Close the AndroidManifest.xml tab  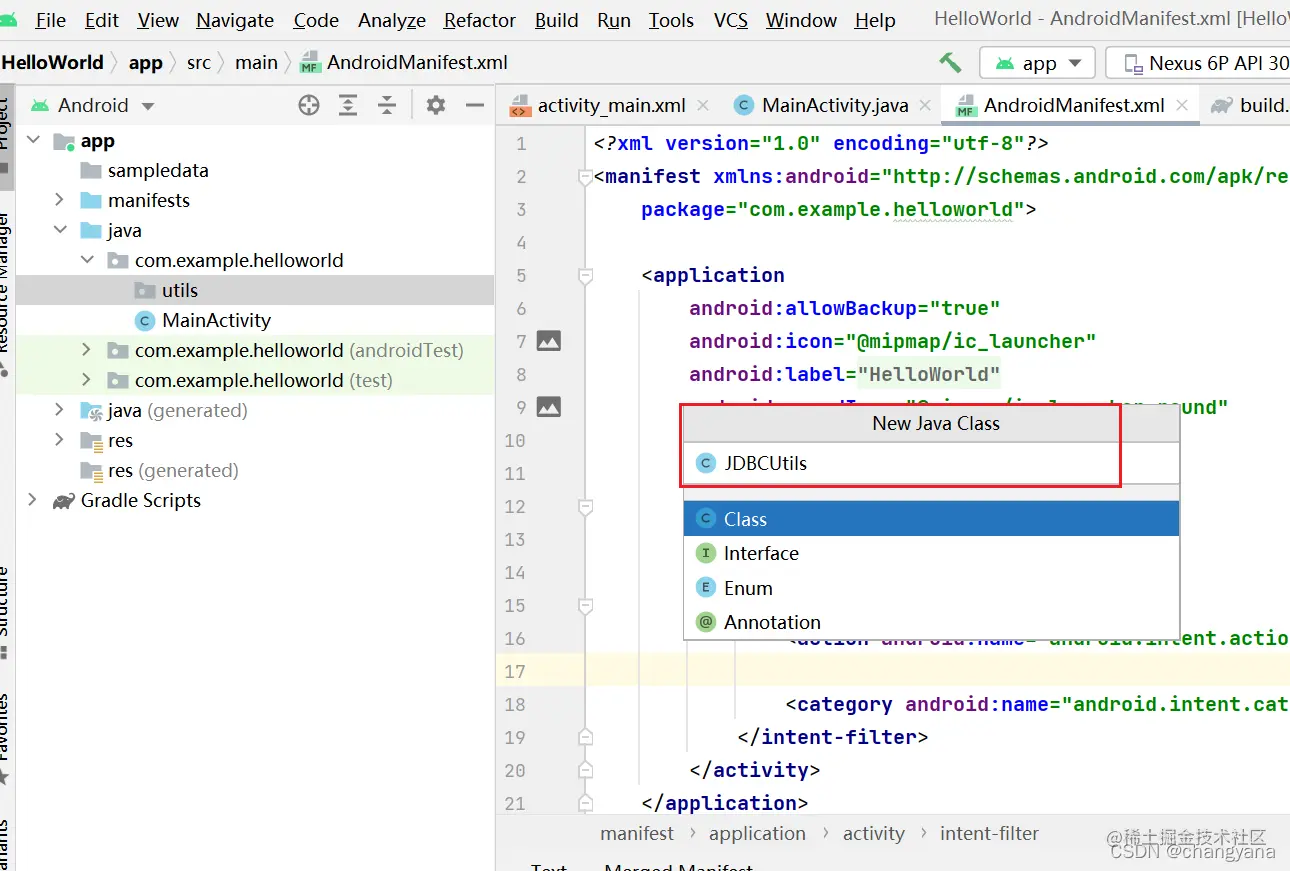(x=1182, y=105)
